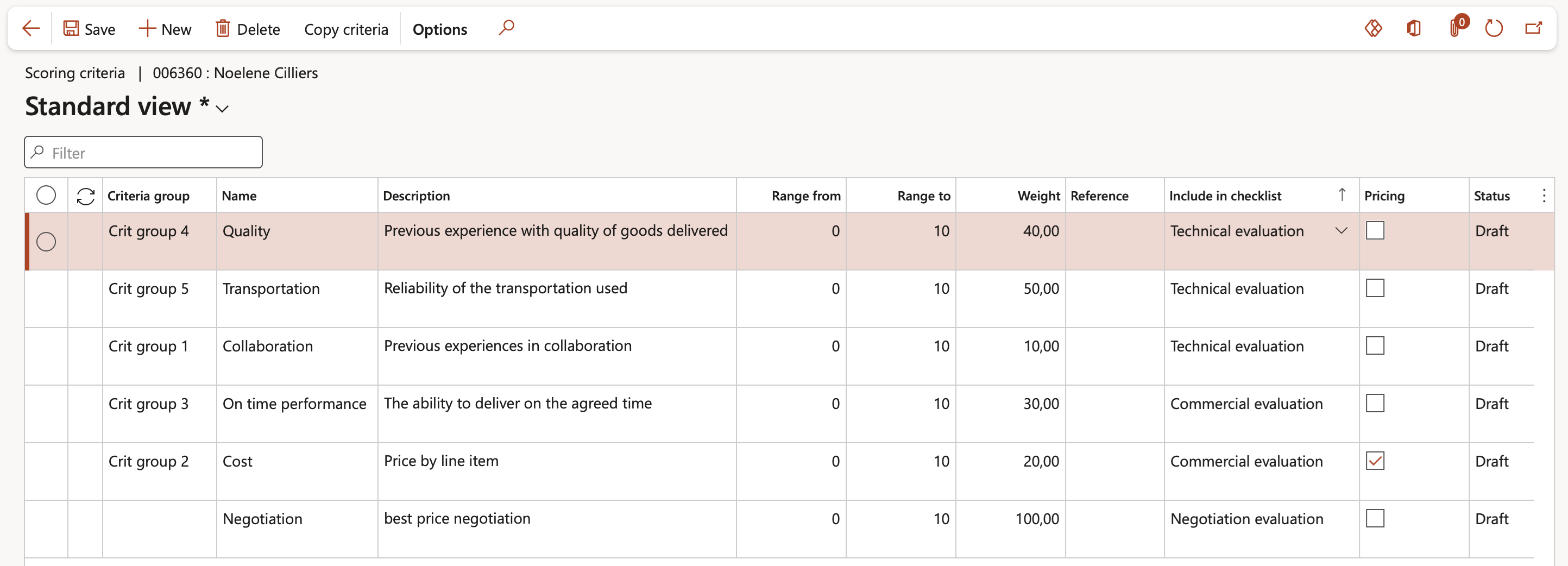Open the Options menu tab
Viewport: 1568px width, 566px height.
pos(439,29)
